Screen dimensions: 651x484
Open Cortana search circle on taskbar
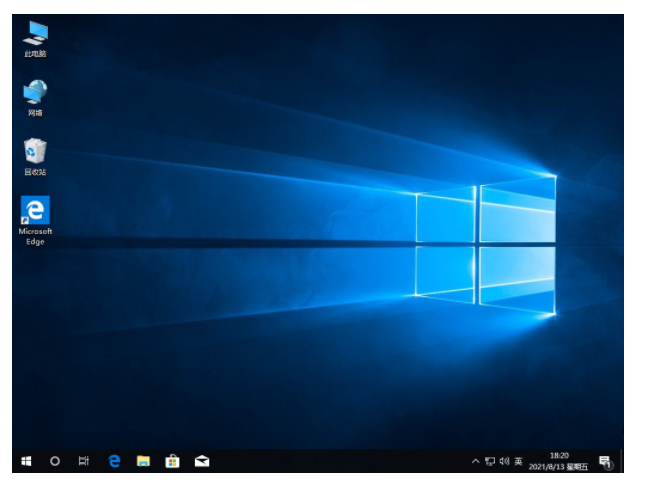click(x=55, y=461)
